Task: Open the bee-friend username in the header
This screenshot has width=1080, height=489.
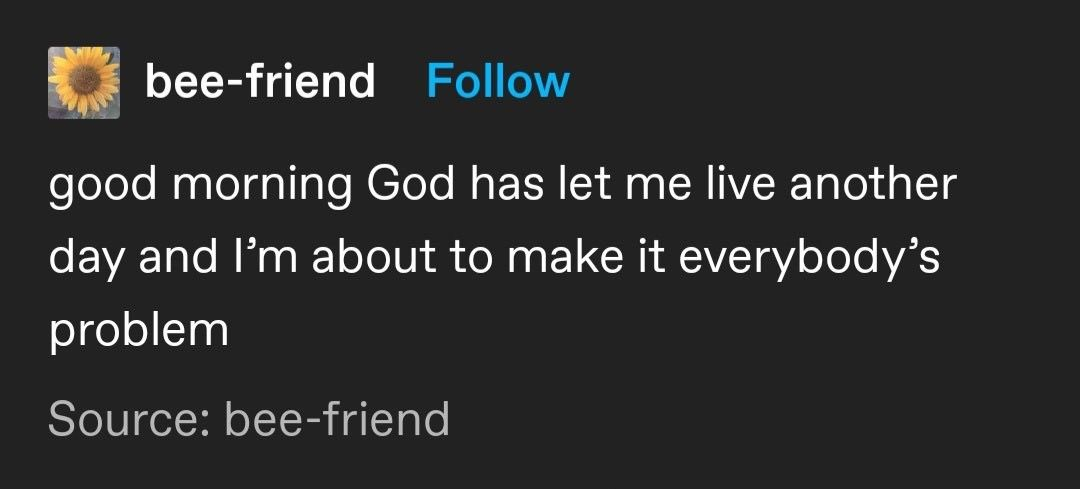Action: point(260,81)
